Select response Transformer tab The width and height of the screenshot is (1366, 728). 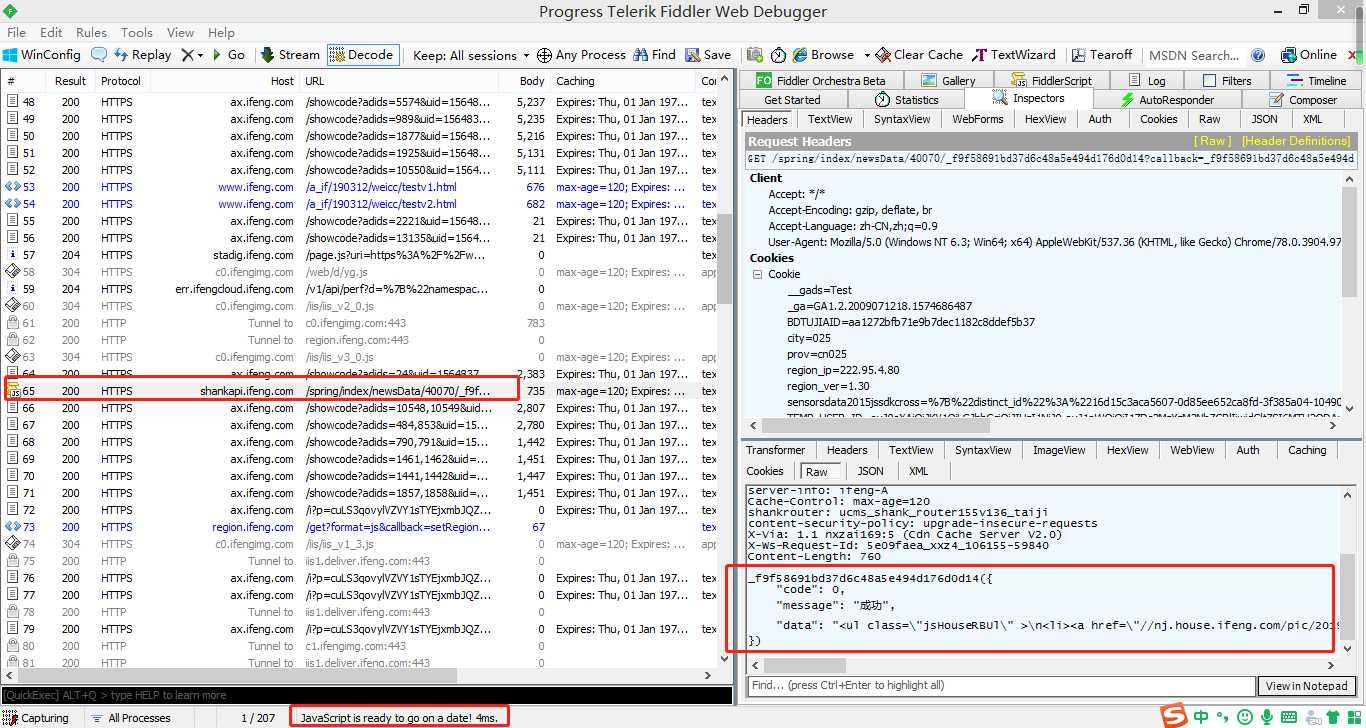point(775,451)
